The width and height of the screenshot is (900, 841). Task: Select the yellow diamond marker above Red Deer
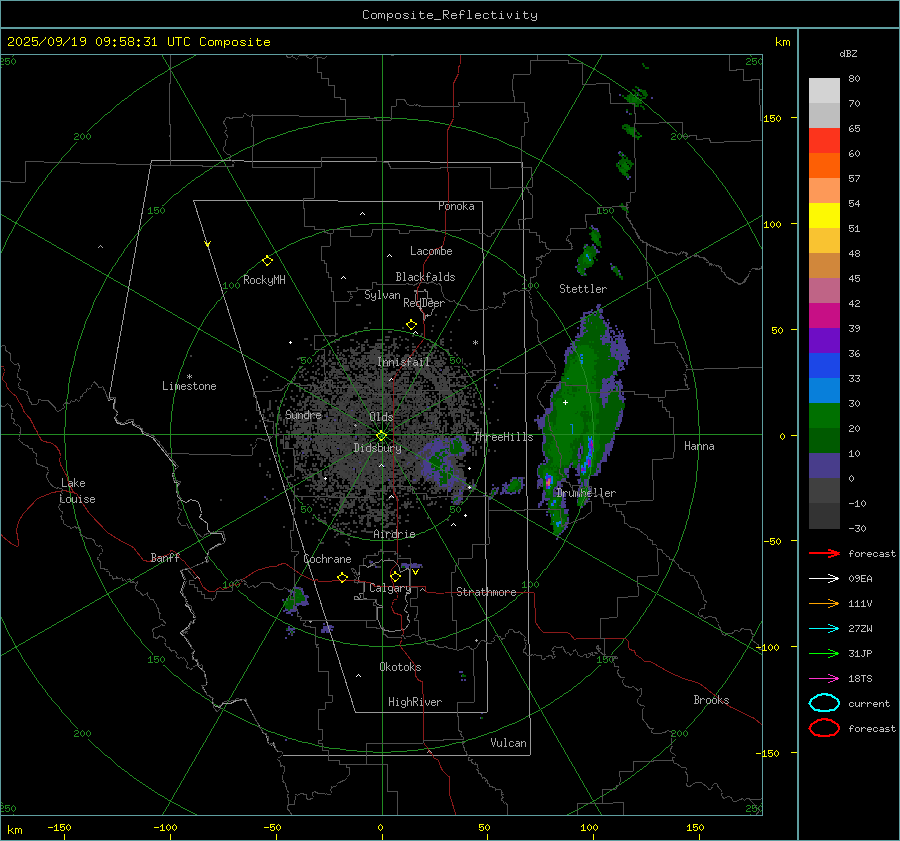[x=411, y=325]
